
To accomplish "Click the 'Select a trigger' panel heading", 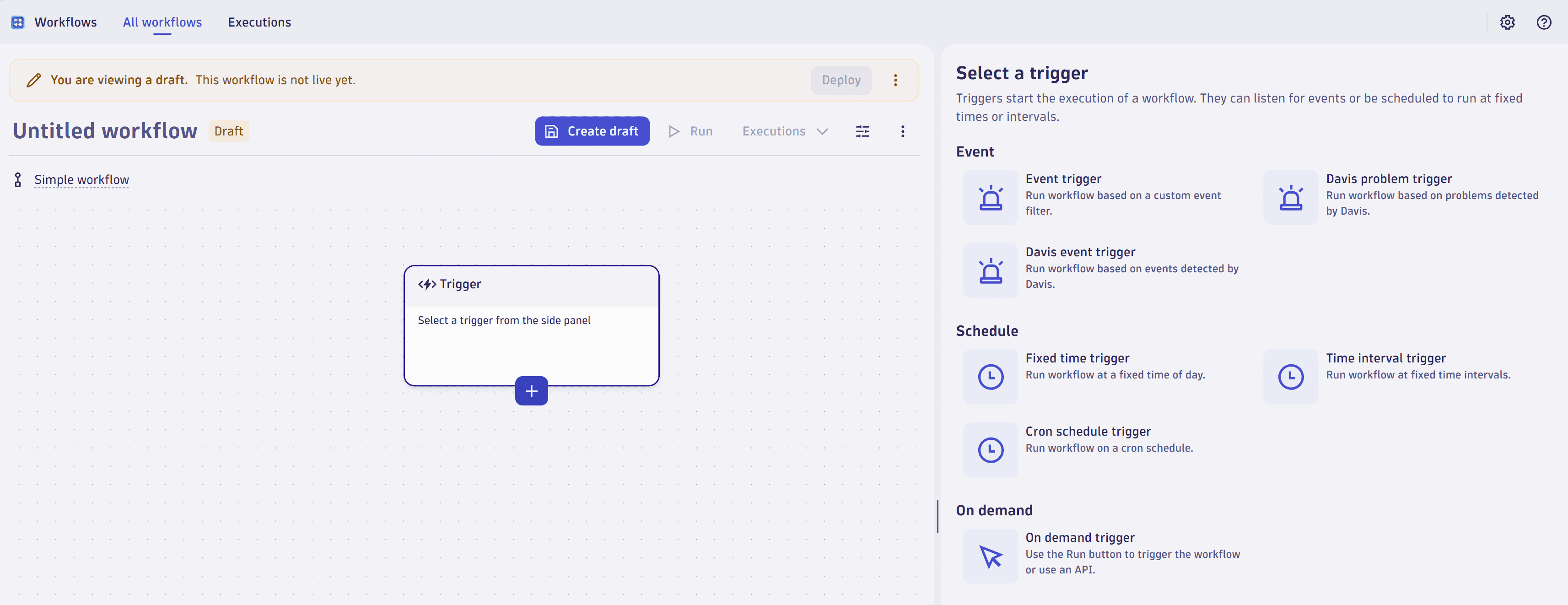I will (x=1021, y=74).
